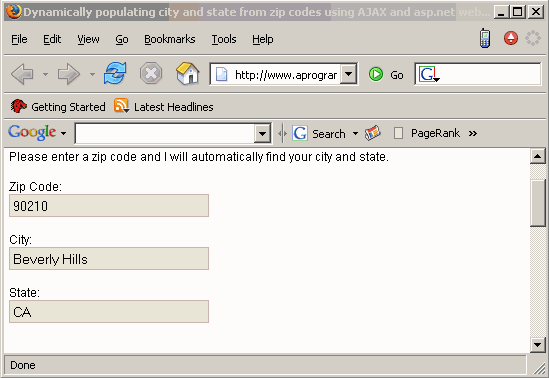The width and height of the screenshot is (549, 378).
Task: Click the Google toolbar Search G icon
Action: tap(300, 133)
